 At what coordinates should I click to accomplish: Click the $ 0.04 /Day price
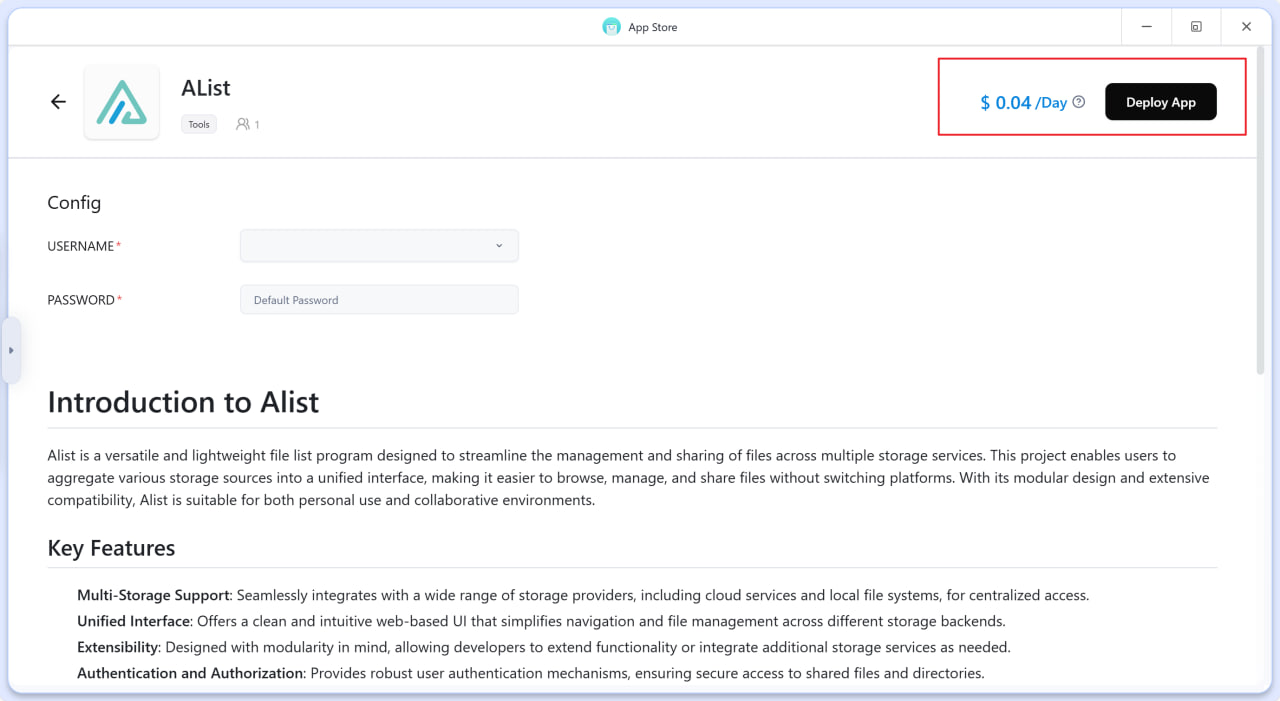[1023, 102]
